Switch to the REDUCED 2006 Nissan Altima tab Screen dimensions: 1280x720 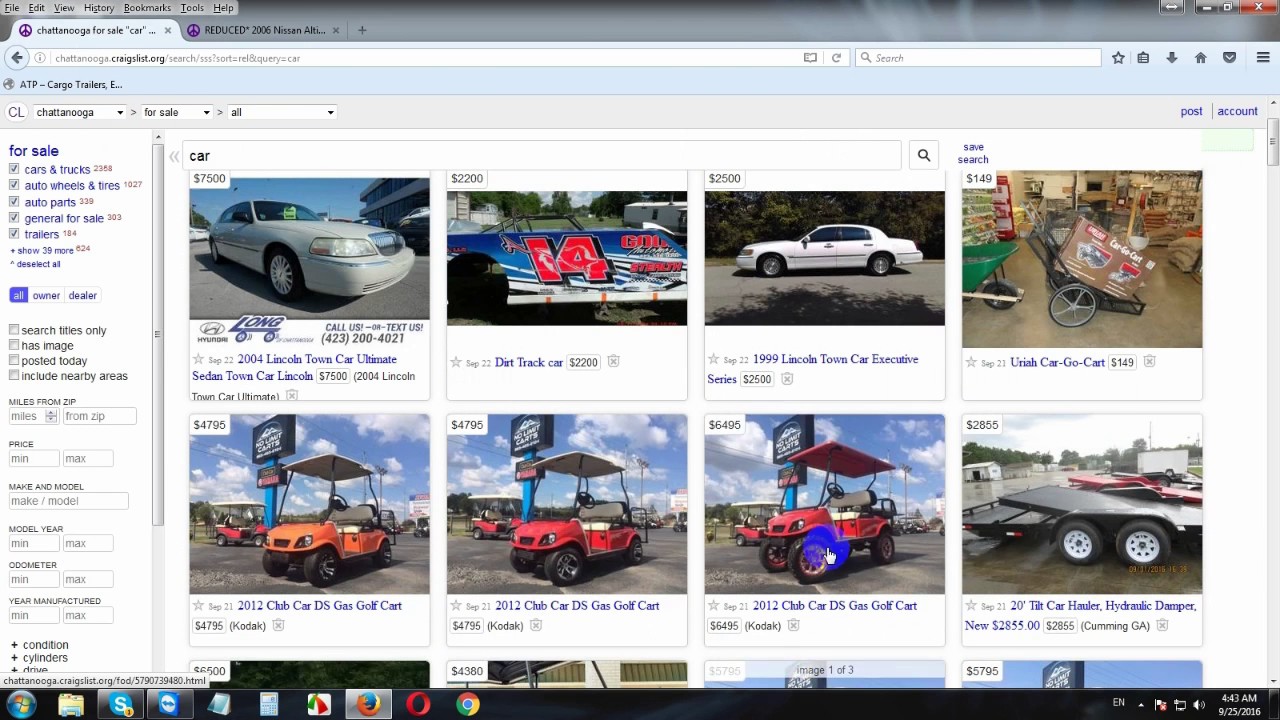(264, 30)
